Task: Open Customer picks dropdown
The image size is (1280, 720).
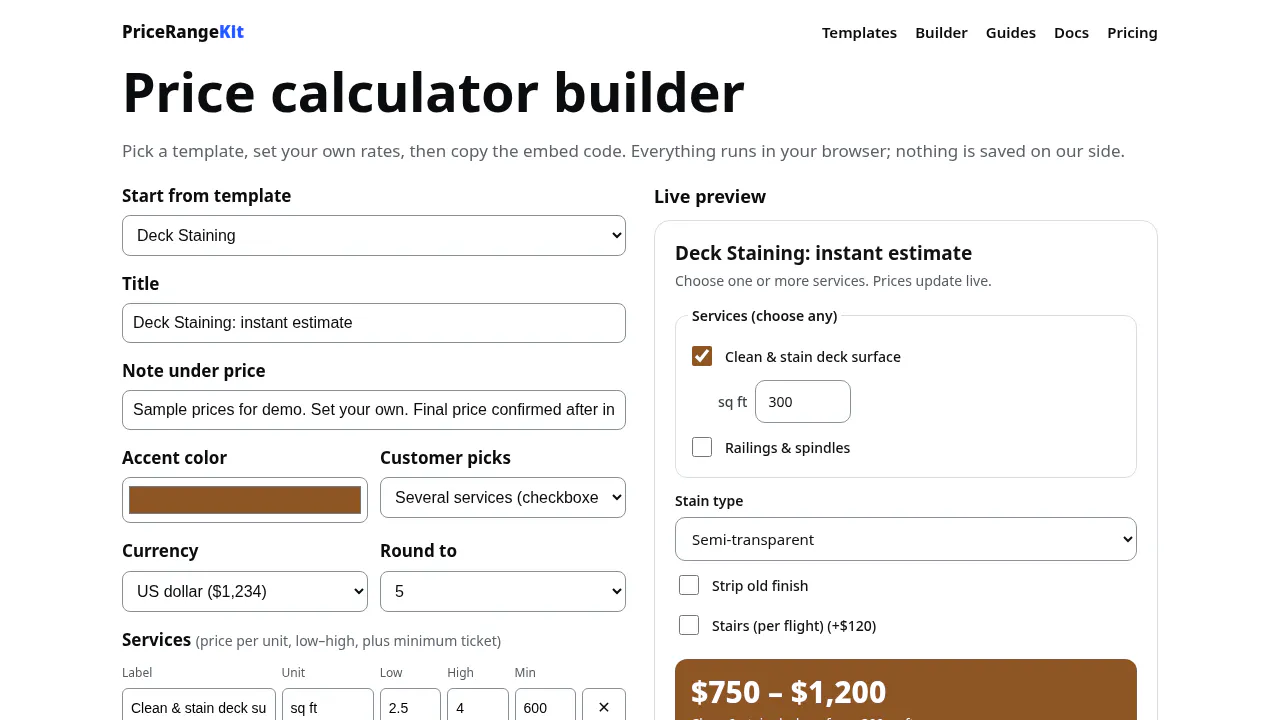Action: point(503,497)
